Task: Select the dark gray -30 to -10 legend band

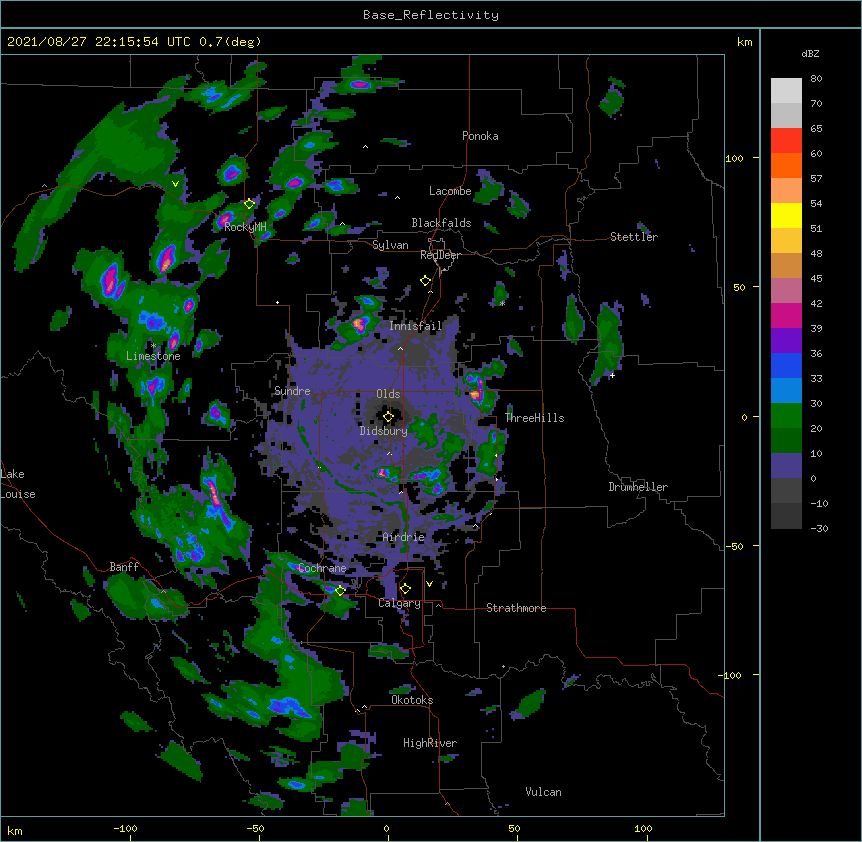Action: coord(786,516)
